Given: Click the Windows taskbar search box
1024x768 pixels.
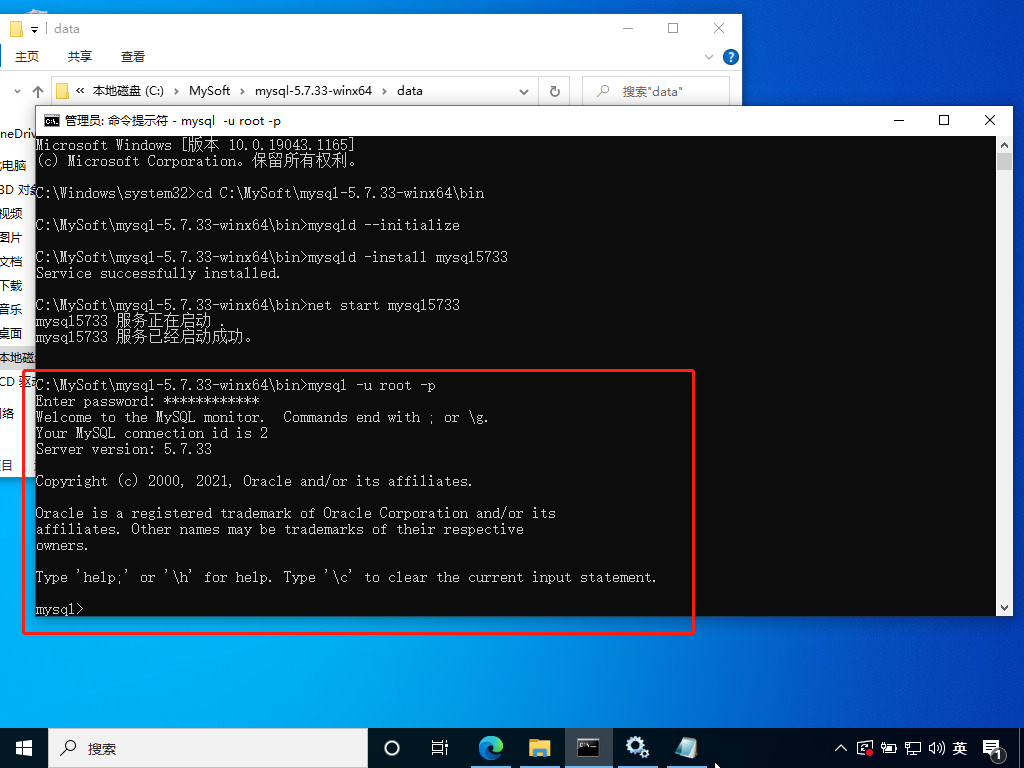Looking at the screenshot, I should coord(208,748).
